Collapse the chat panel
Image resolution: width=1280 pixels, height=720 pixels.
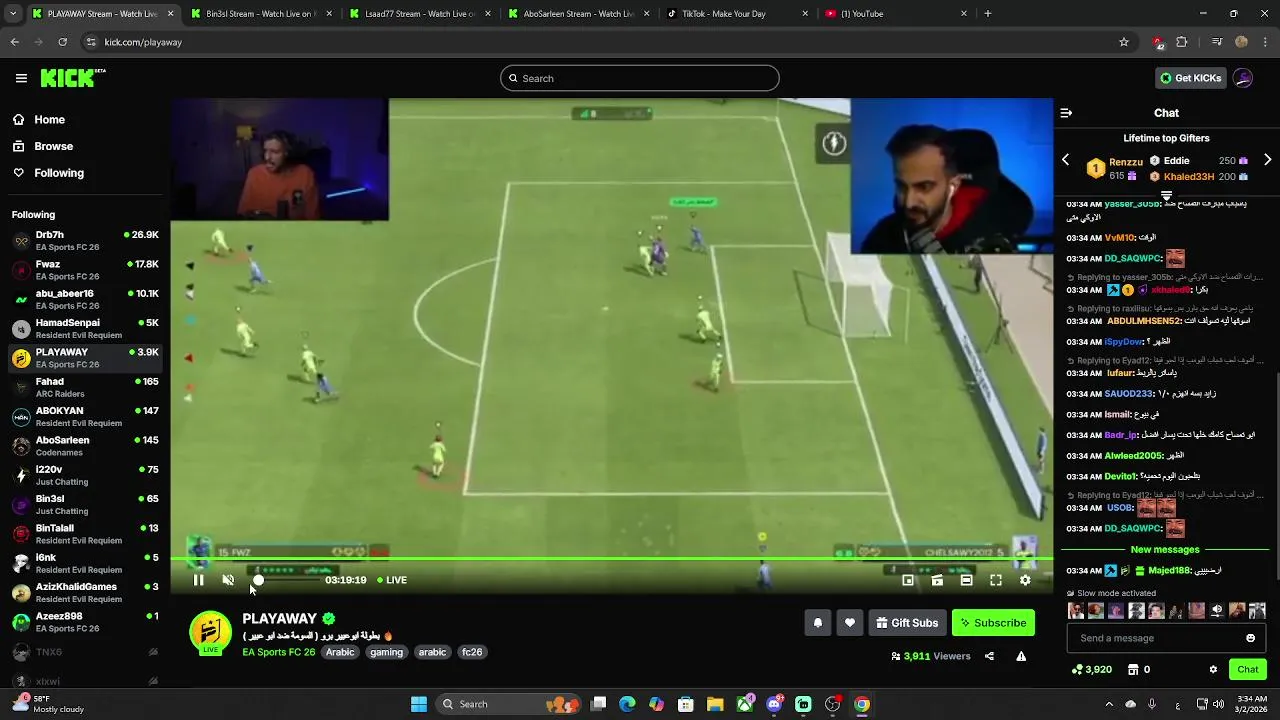(x=1066, y=113)
